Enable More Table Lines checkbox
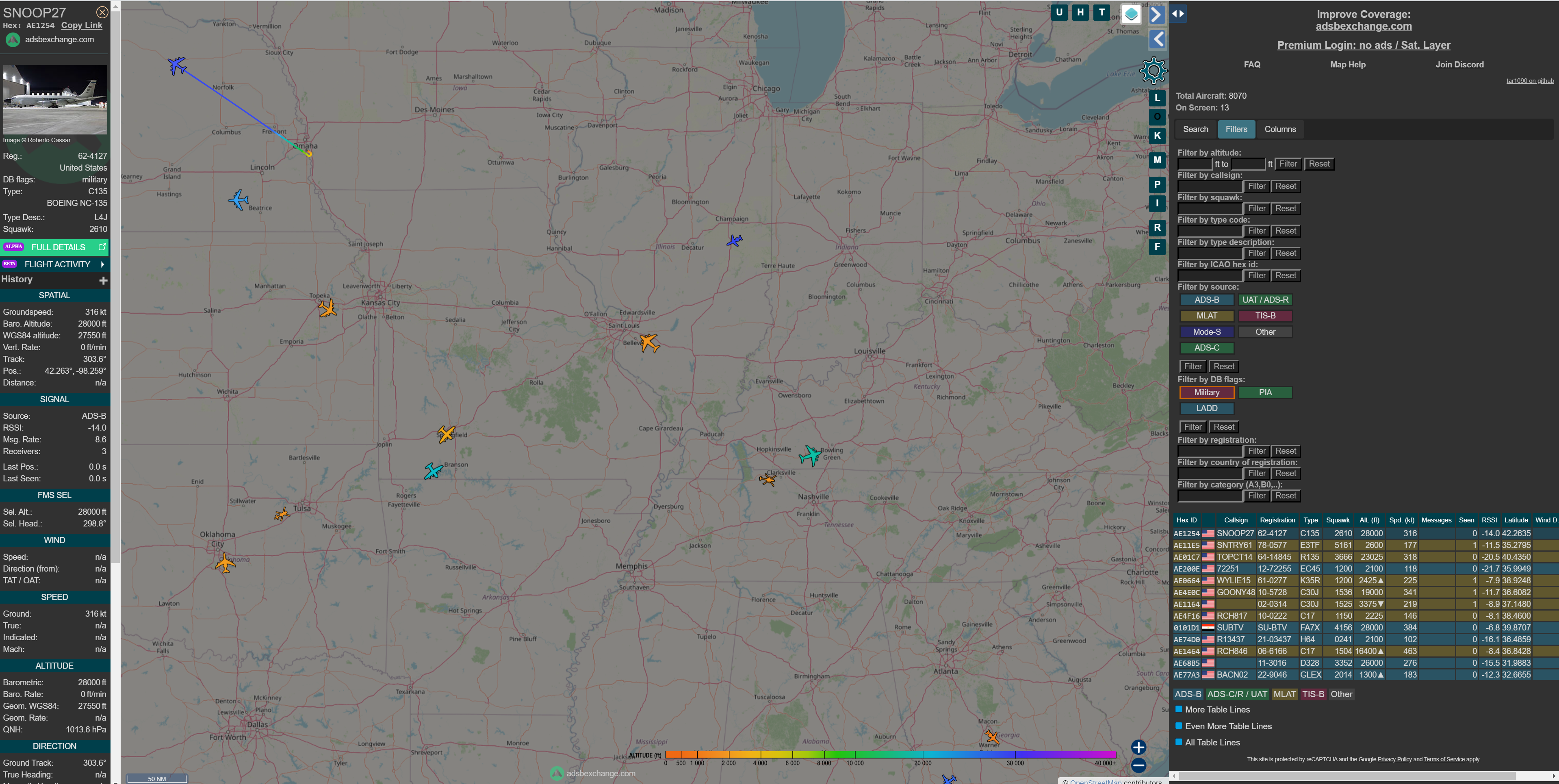Viewport: 1559px width, 784px height. click(x=1178, y=709)
